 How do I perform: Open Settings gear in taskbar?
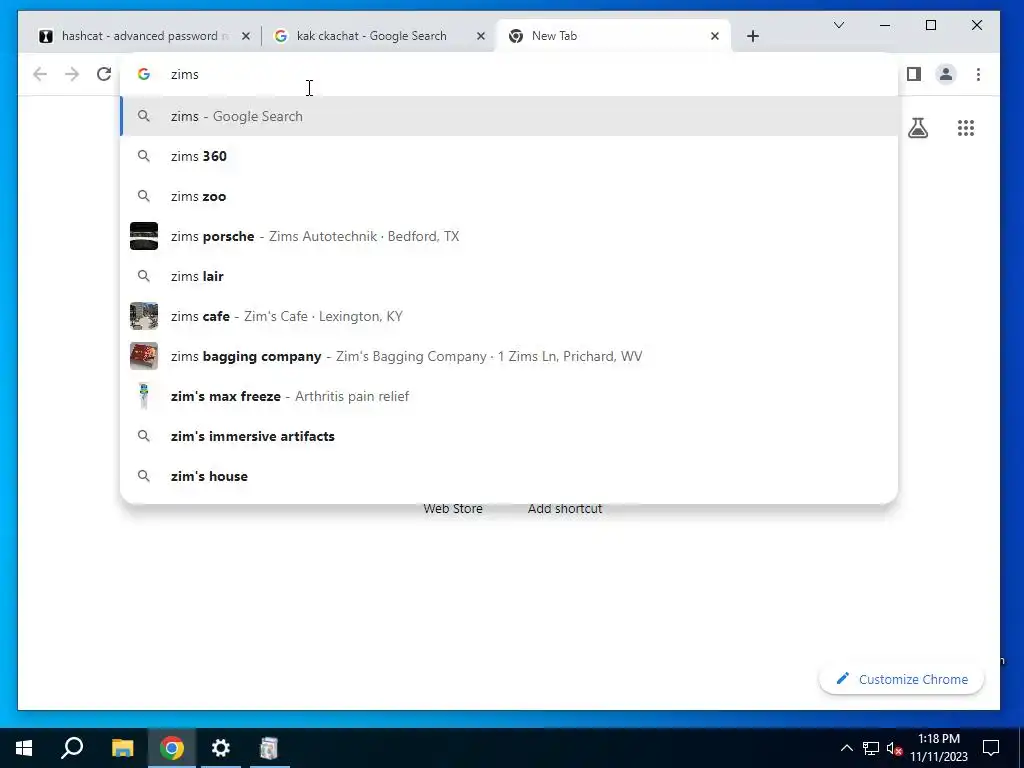click(221, 748)
